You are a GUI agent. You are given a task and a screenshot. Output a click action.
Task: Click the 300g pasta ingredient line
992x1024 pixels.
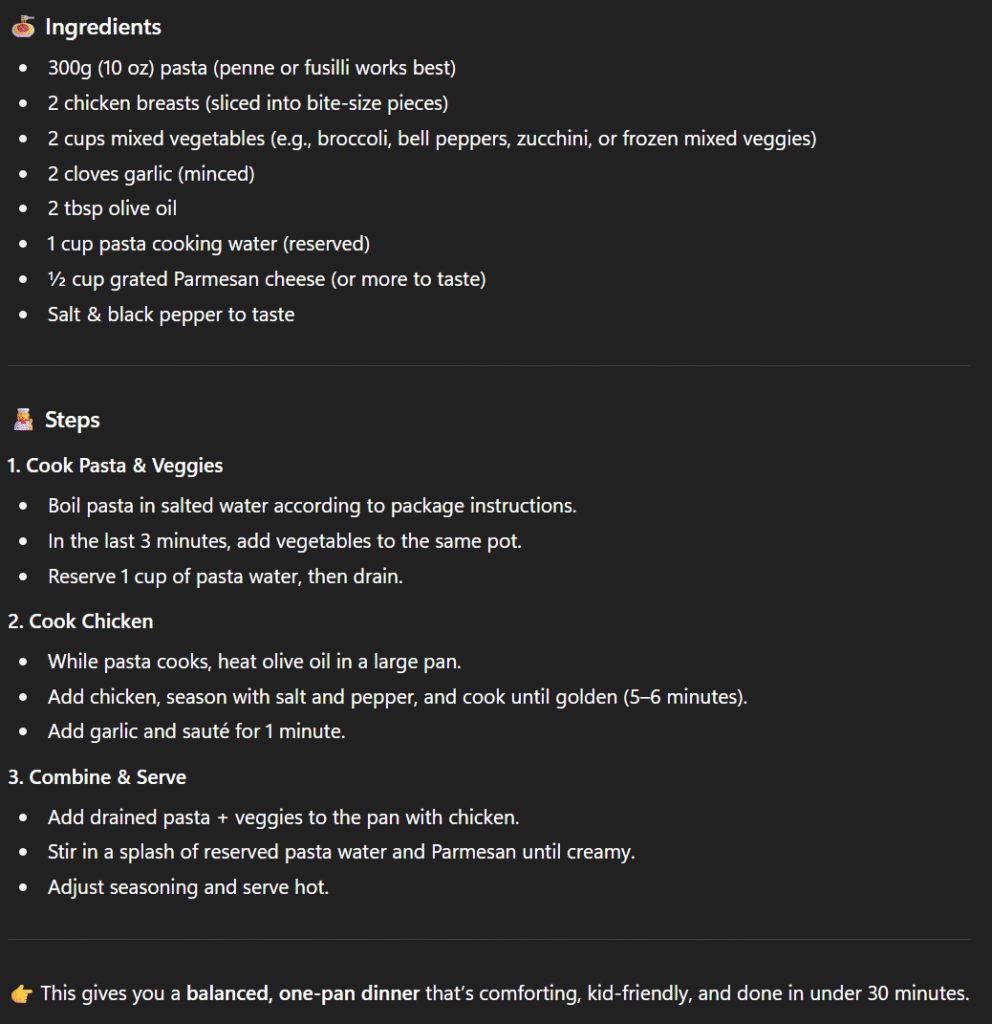[251, 69]
